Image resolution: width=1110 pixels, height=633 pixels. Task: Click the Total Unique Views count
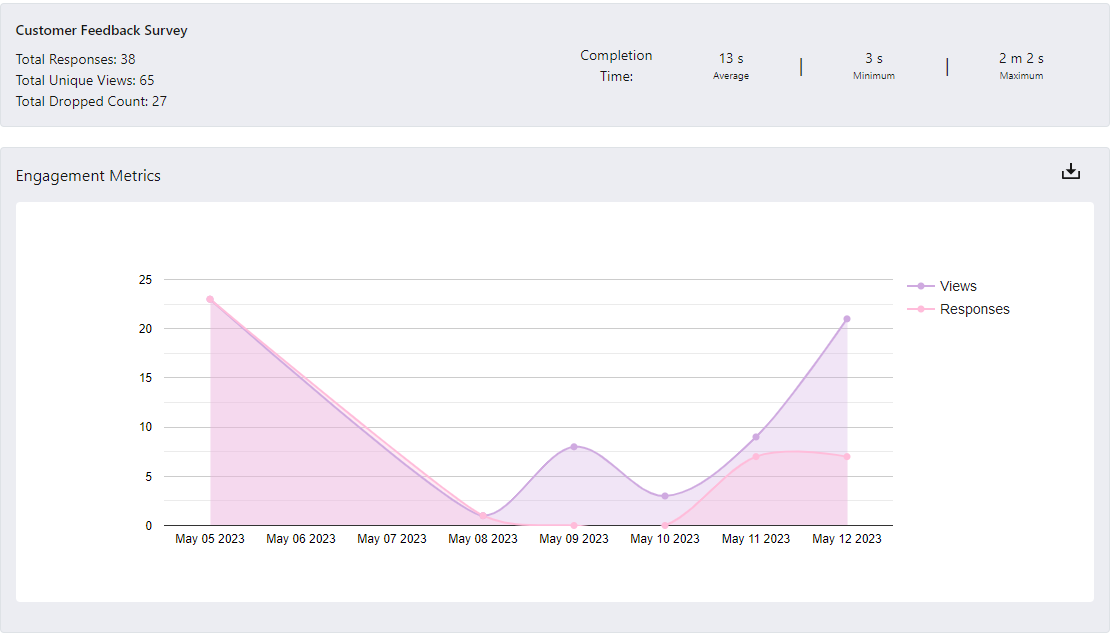pos(85,80)
